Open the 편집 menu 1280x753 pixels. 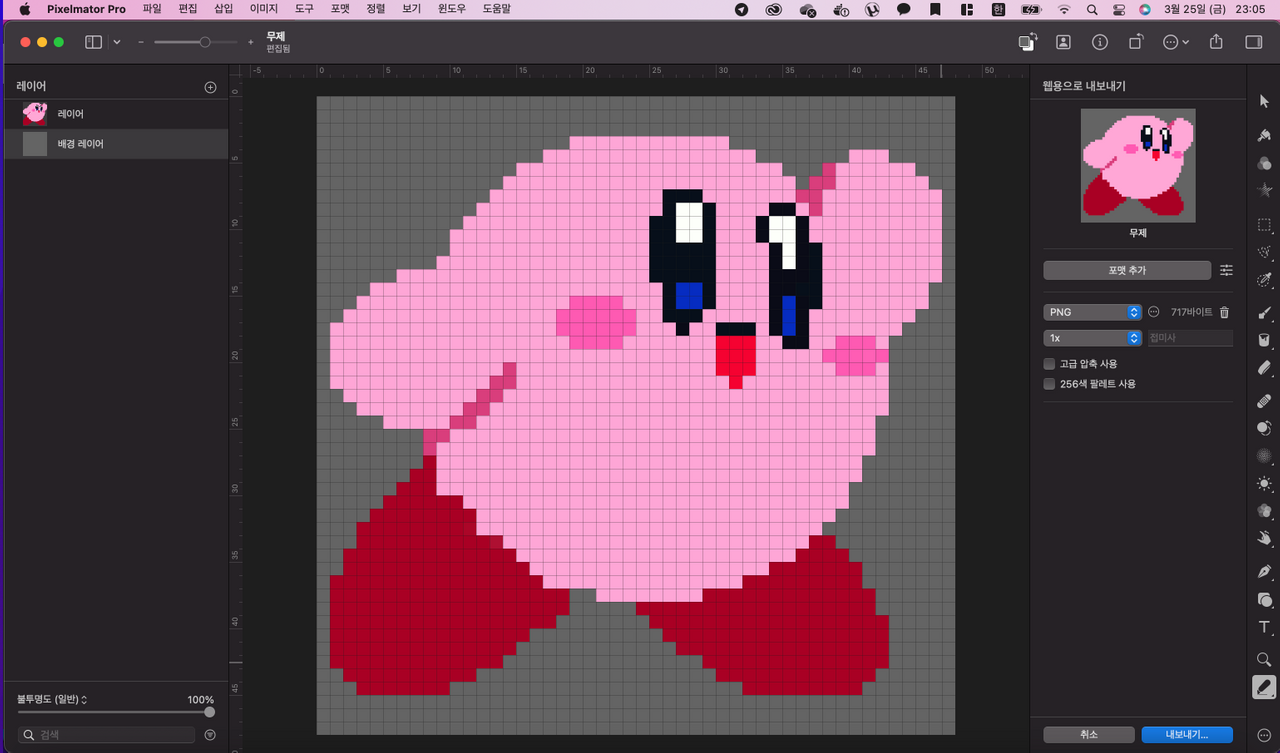point(188,9)
